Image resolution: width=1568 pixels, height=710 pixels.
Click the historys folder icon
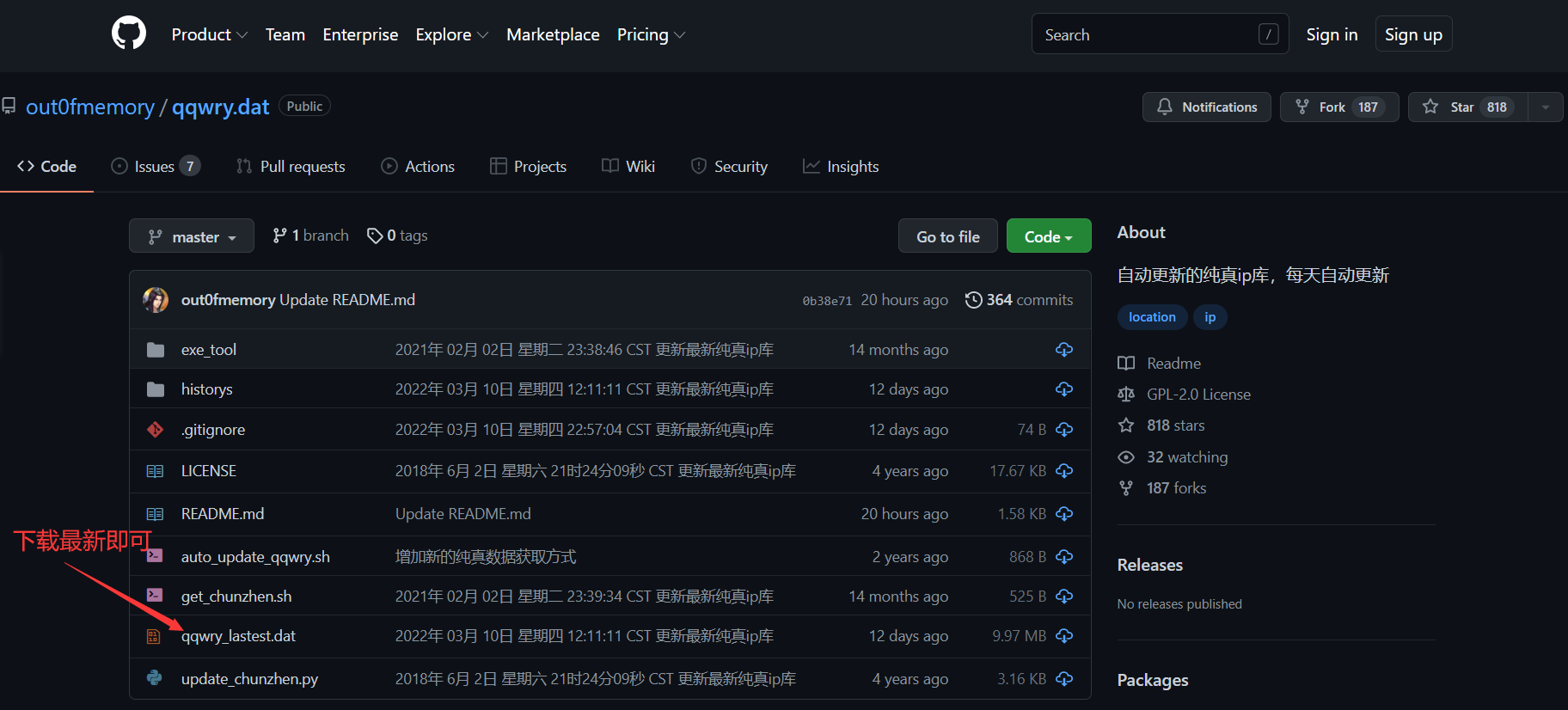[x=156, y=389]
